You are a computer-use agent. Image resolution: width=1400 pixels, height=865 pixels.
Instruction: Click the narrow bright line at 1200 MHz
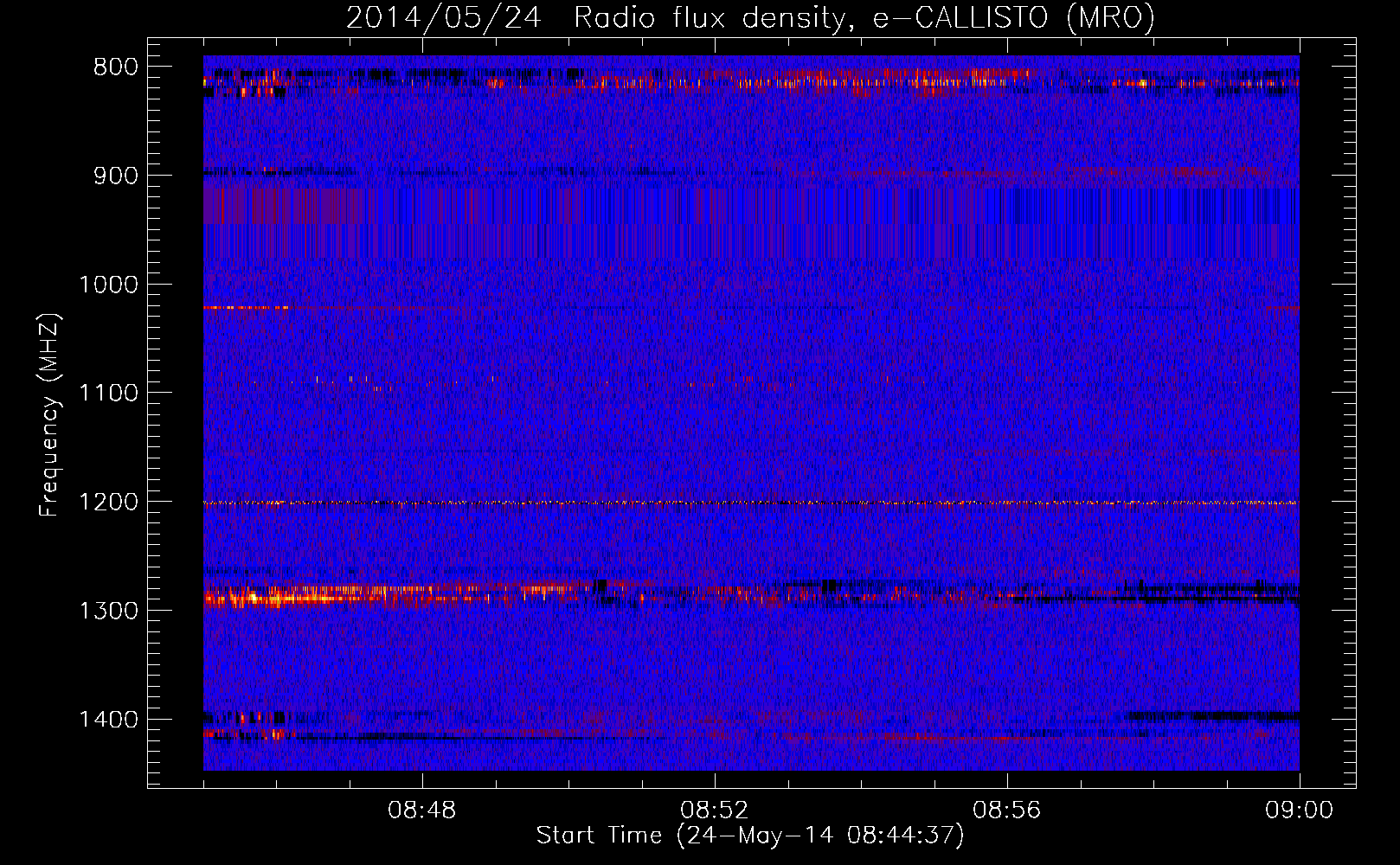coord(751,503)
